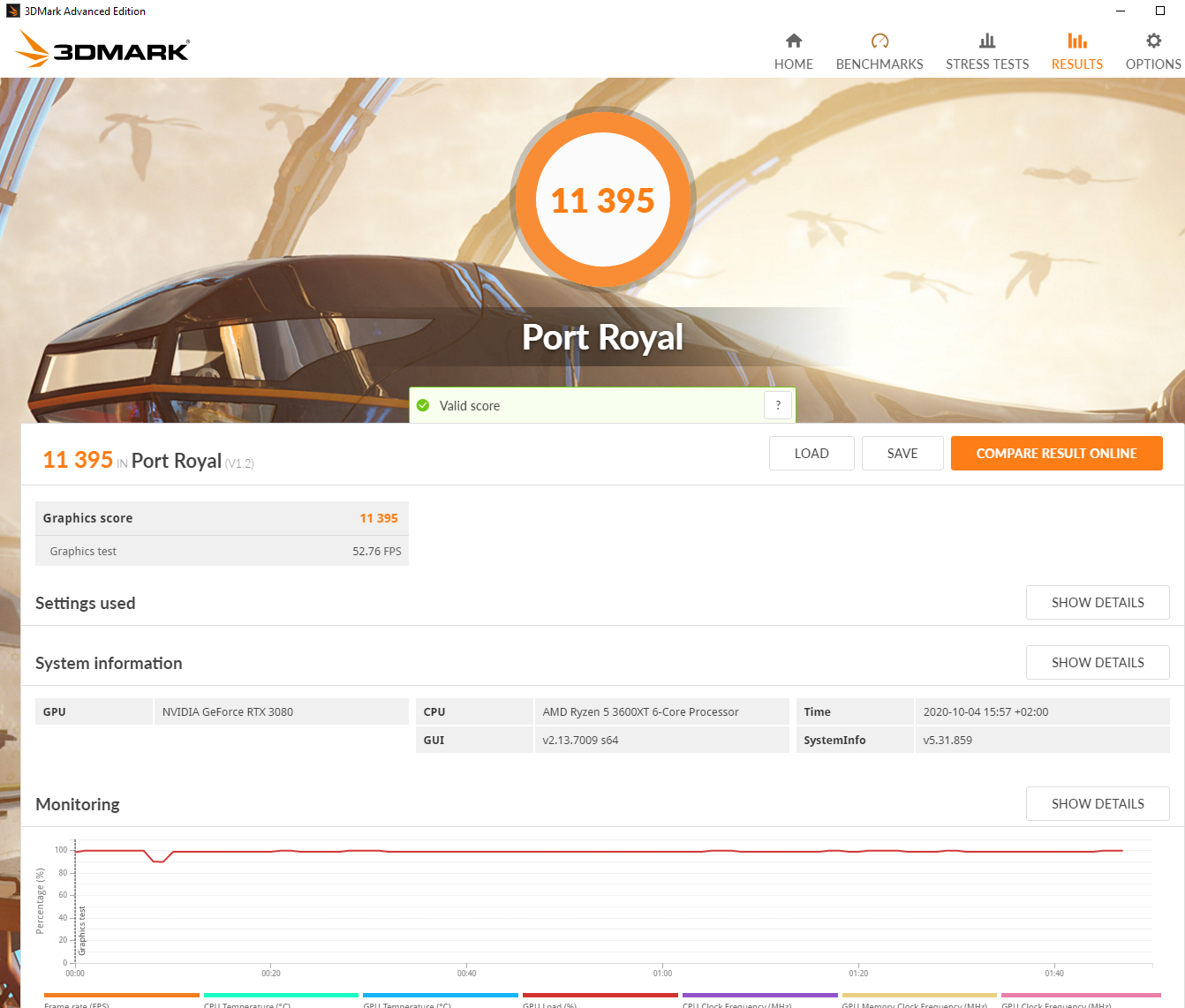Open the valid score question mark help
This screenshot has width=1185, height=1008.
pyautogui.click(x=778, y=405)
